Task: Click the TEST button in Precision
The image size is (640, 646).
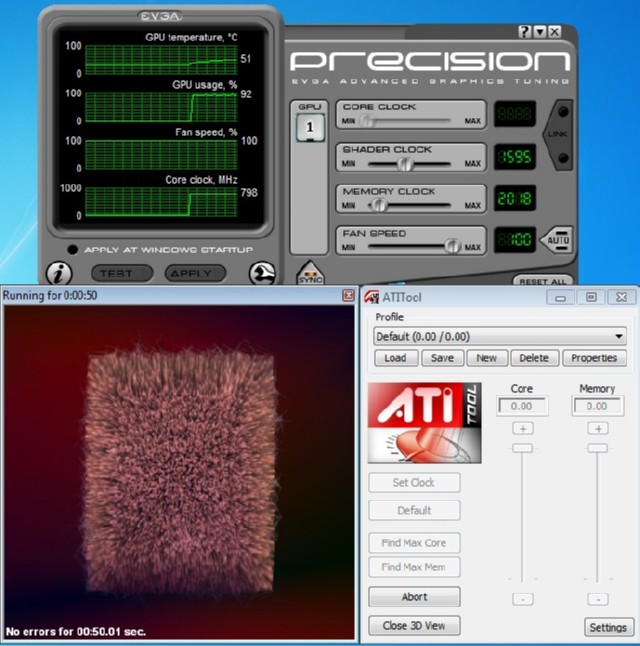Action: 122,273
